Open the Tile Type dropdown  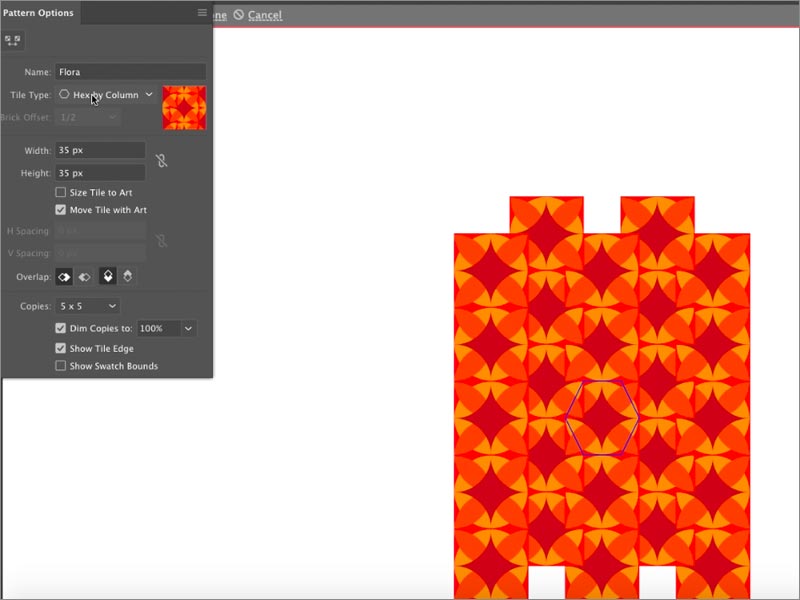tap(106, 95)
